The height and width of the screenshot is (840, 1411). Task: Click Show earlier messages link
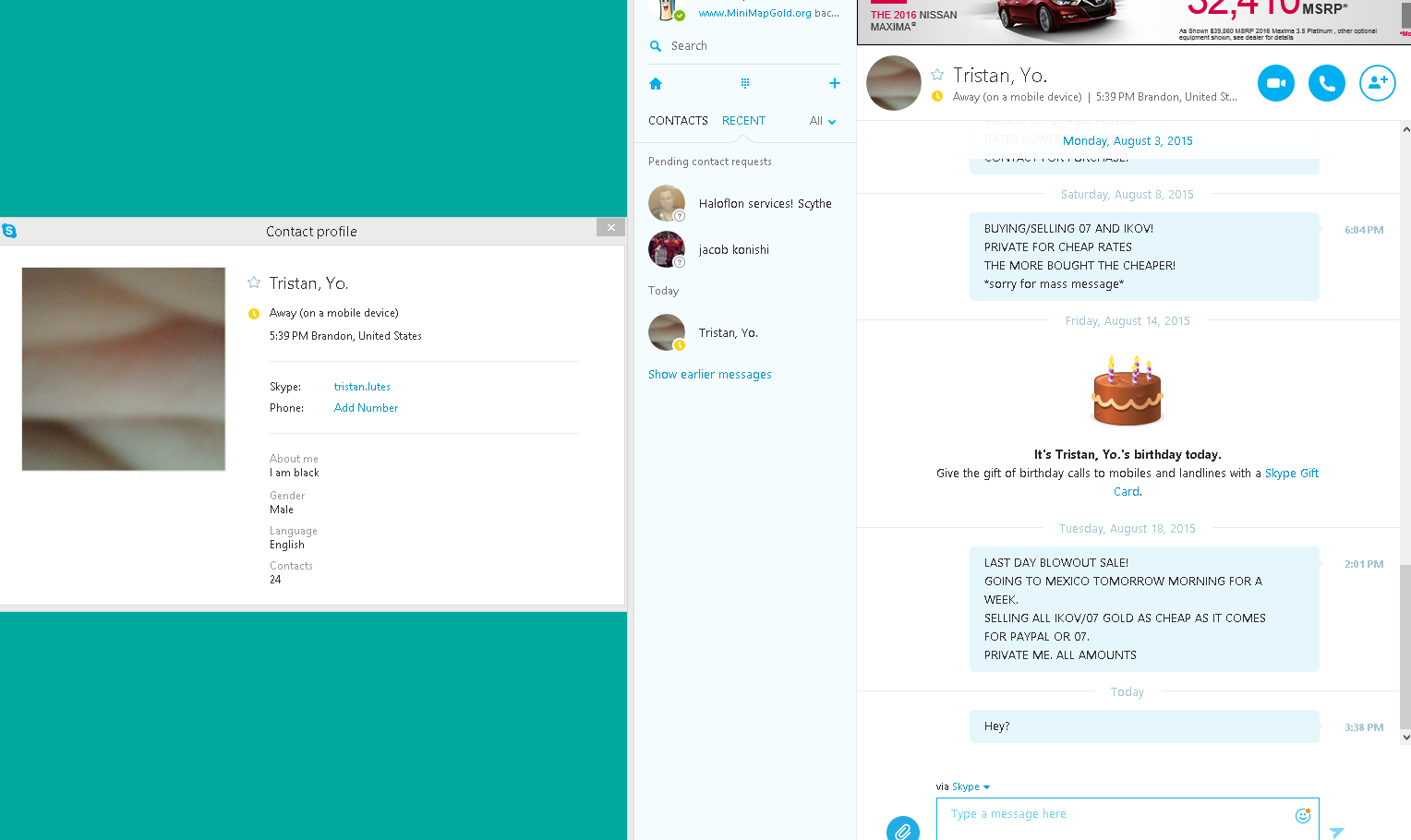(x=710, y=374)
